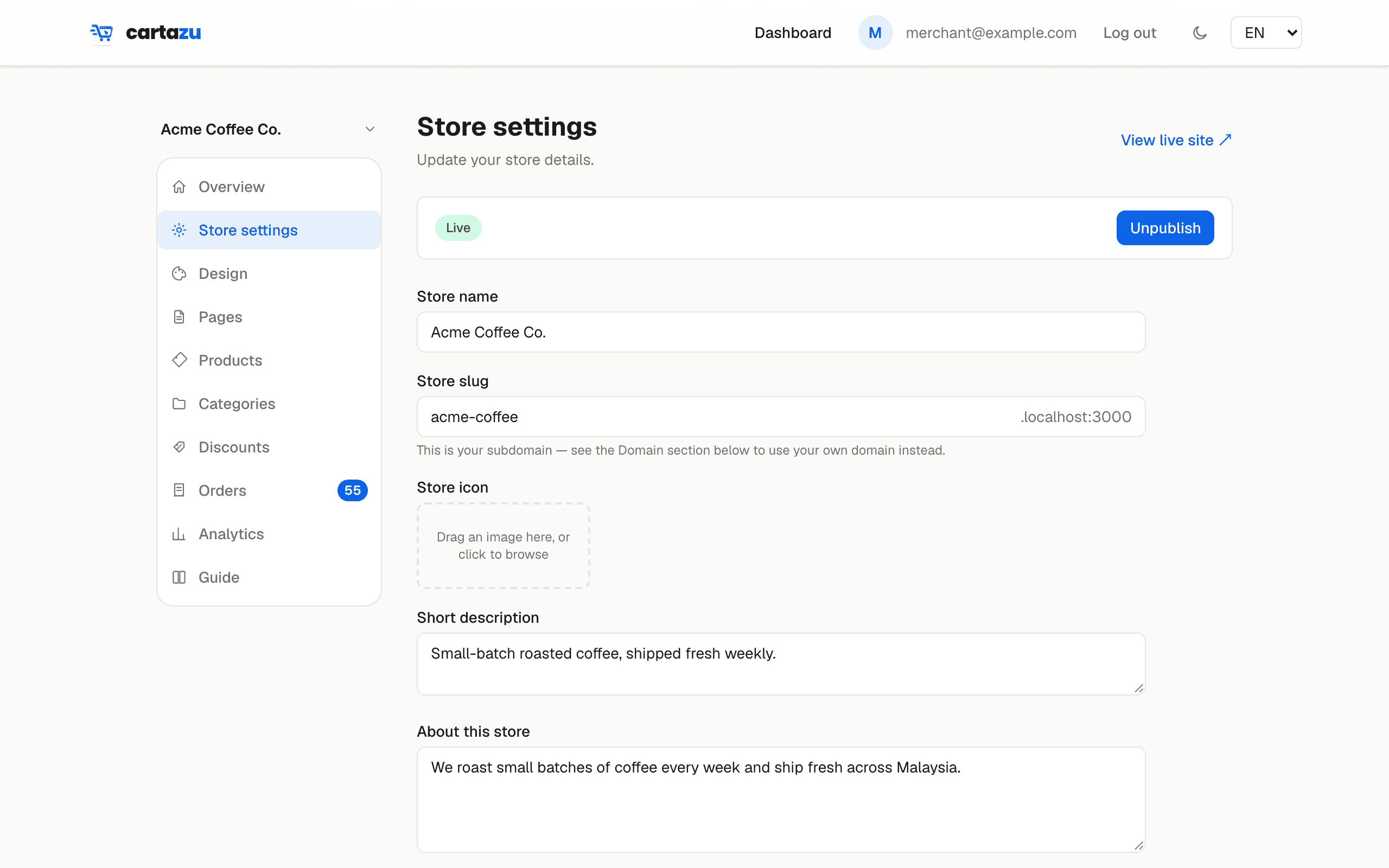Click the merchant@example.com account text

pyautogui.click(x=991, y=33)
